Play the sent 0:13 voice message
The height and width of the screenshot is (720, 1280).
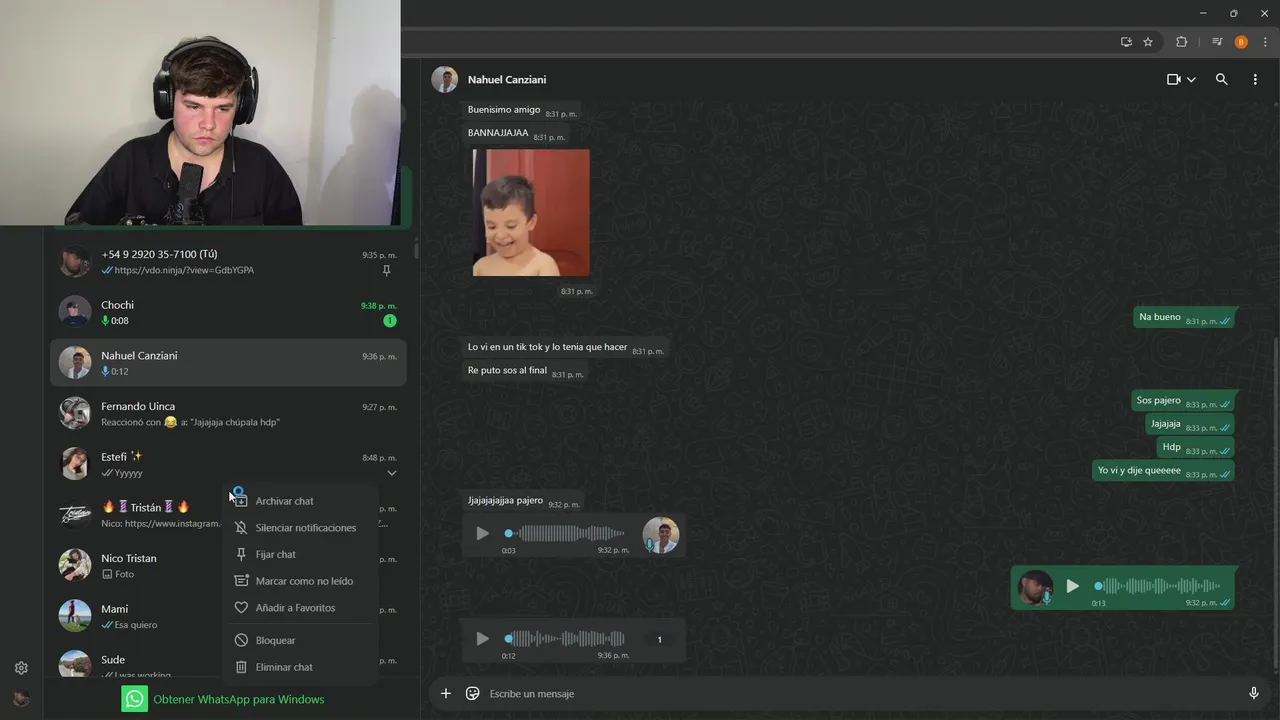(1072, 586)
